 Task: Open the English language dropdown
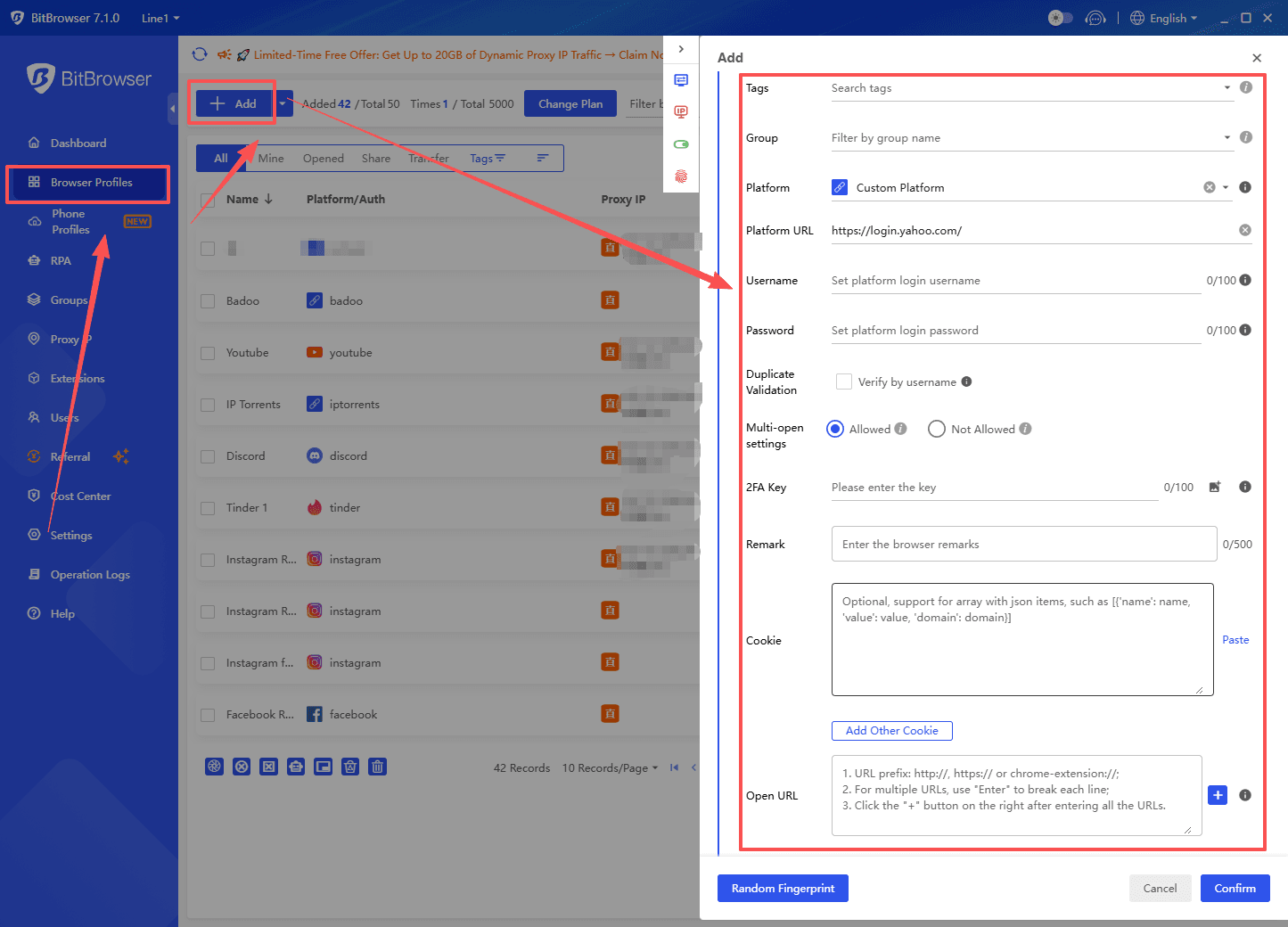[x=1166, y=18]
